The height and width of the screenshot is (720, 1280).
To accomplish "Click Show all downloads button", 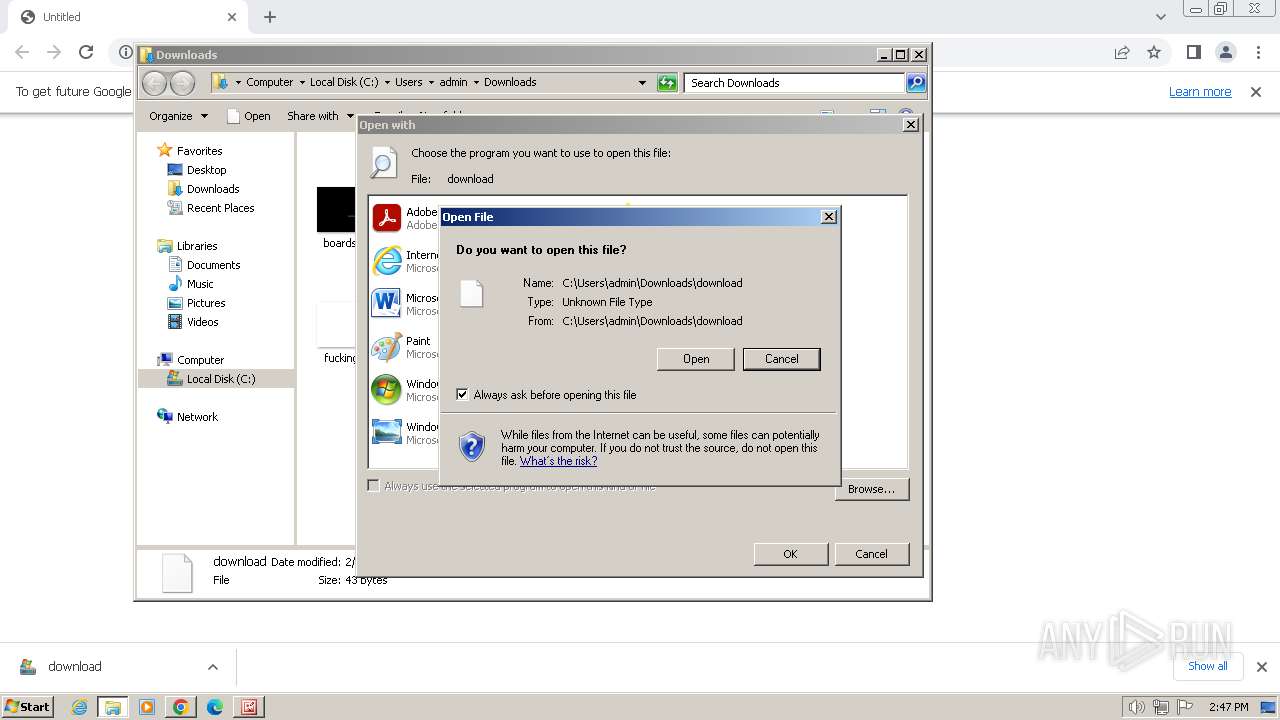I will click(1207, 666).
